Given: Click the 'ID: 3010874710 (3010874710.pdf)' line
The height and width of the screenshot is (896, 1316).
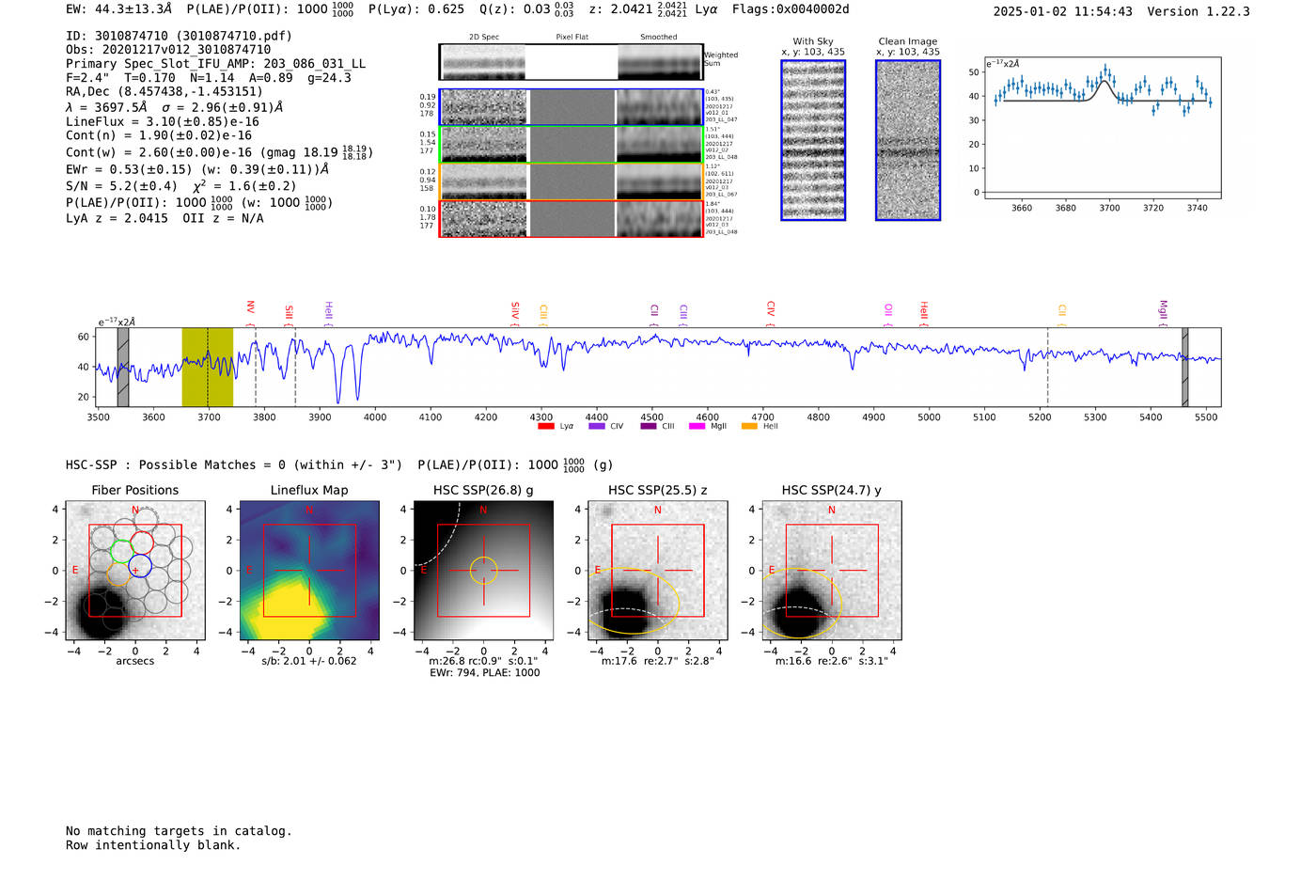Looking at the screenshot, I should [179, 36].
